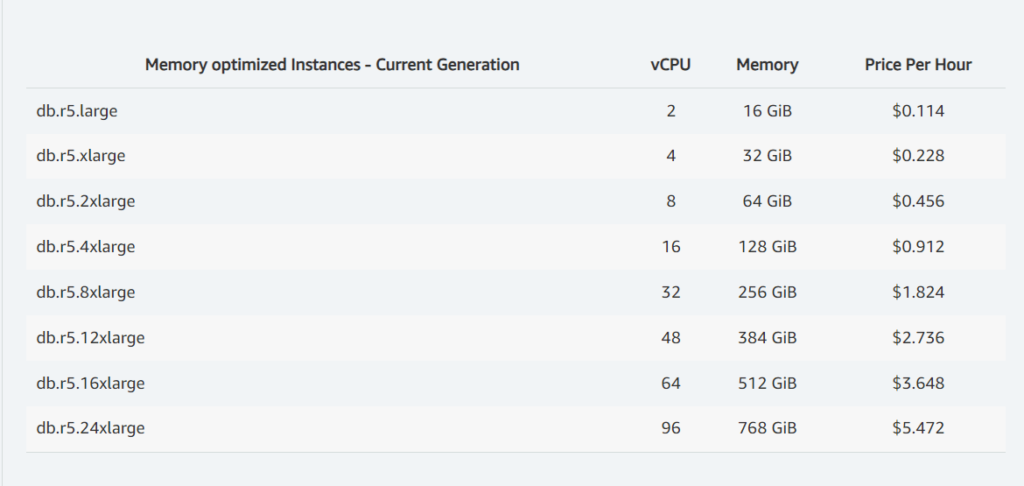Screen dimensions: 1024x486
Task: Click the $5.472 hourly price
Action: point(918,428)
